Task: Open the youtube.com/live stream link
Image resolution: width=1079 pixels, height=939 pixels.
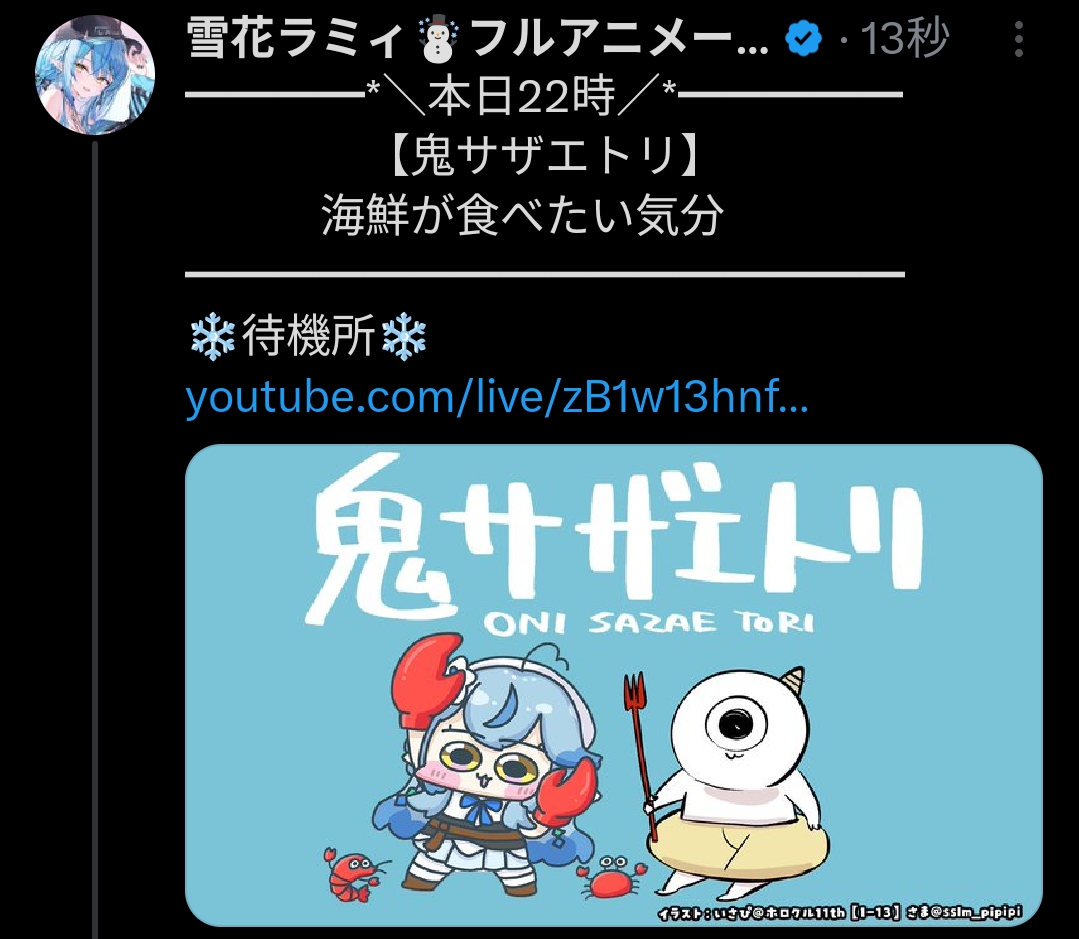Action: pos(497,397)
